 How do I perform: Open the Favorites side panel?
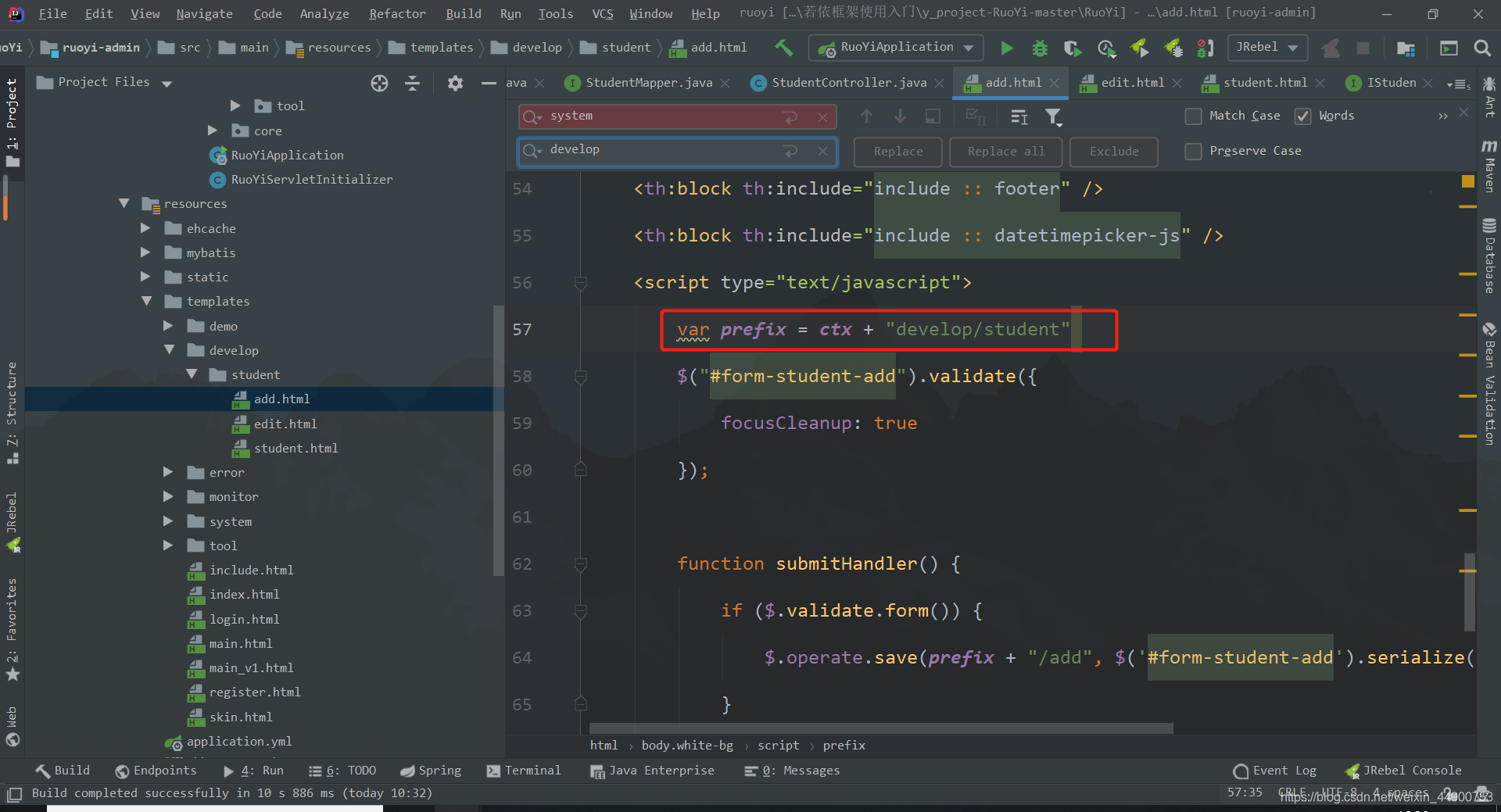point(12,629)
